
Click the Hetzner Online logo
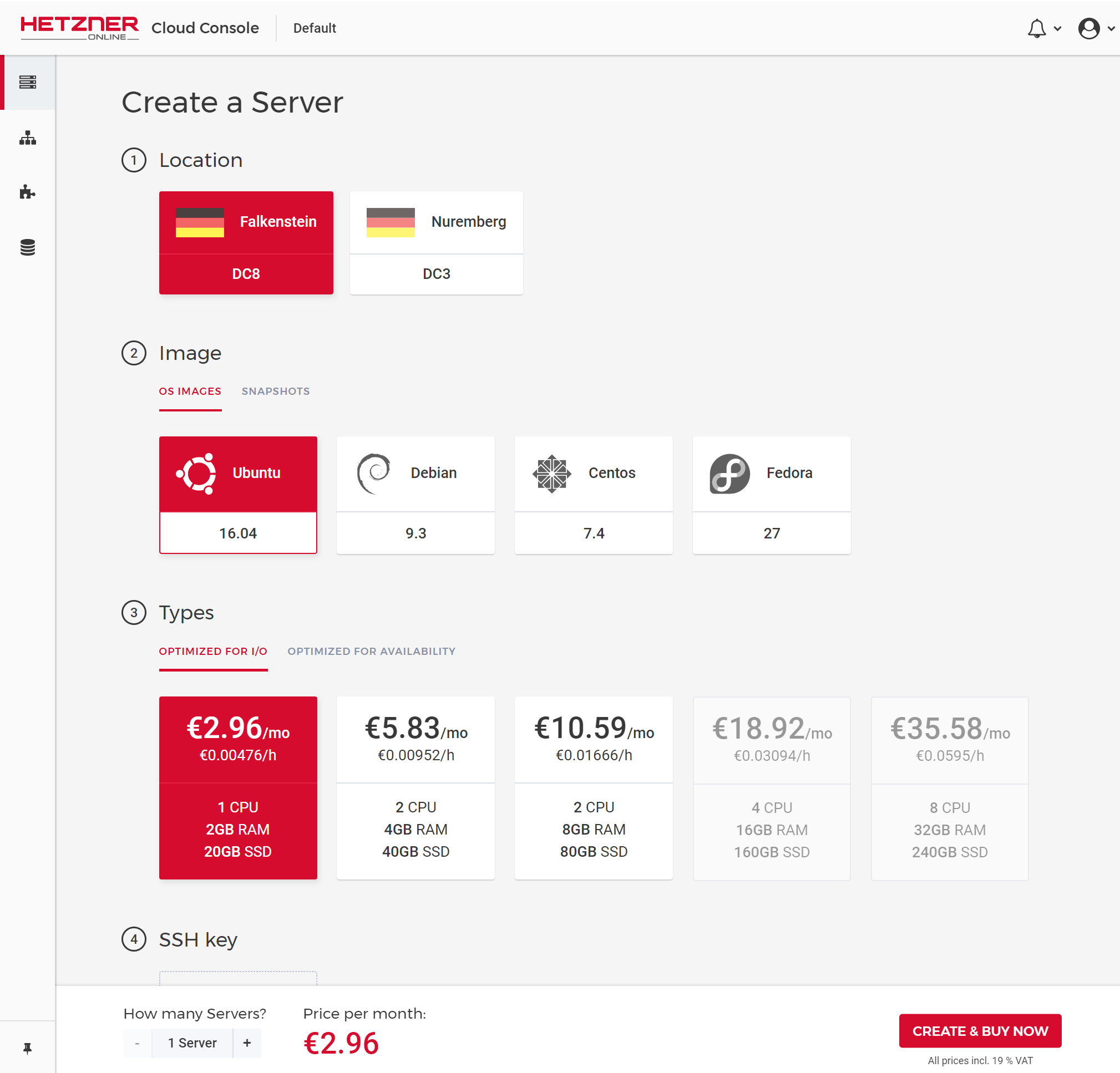tap(79, 28)
